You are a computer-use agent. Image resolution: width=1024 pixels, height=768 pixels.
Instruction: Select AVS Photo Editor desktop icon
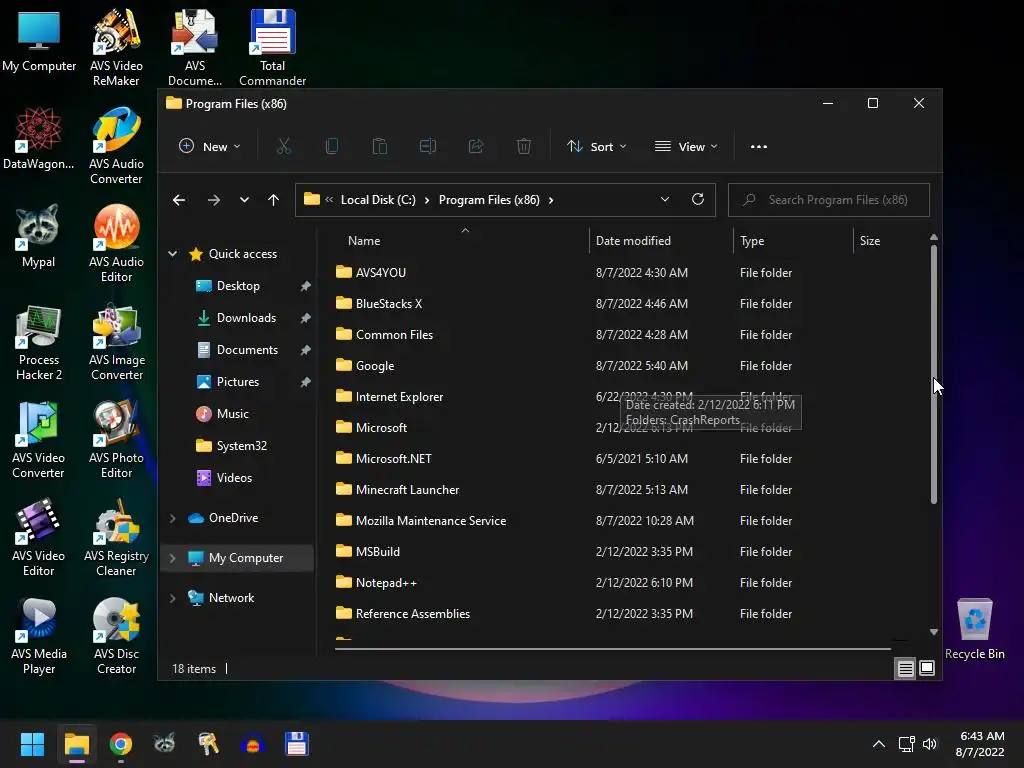click(116, 439)
